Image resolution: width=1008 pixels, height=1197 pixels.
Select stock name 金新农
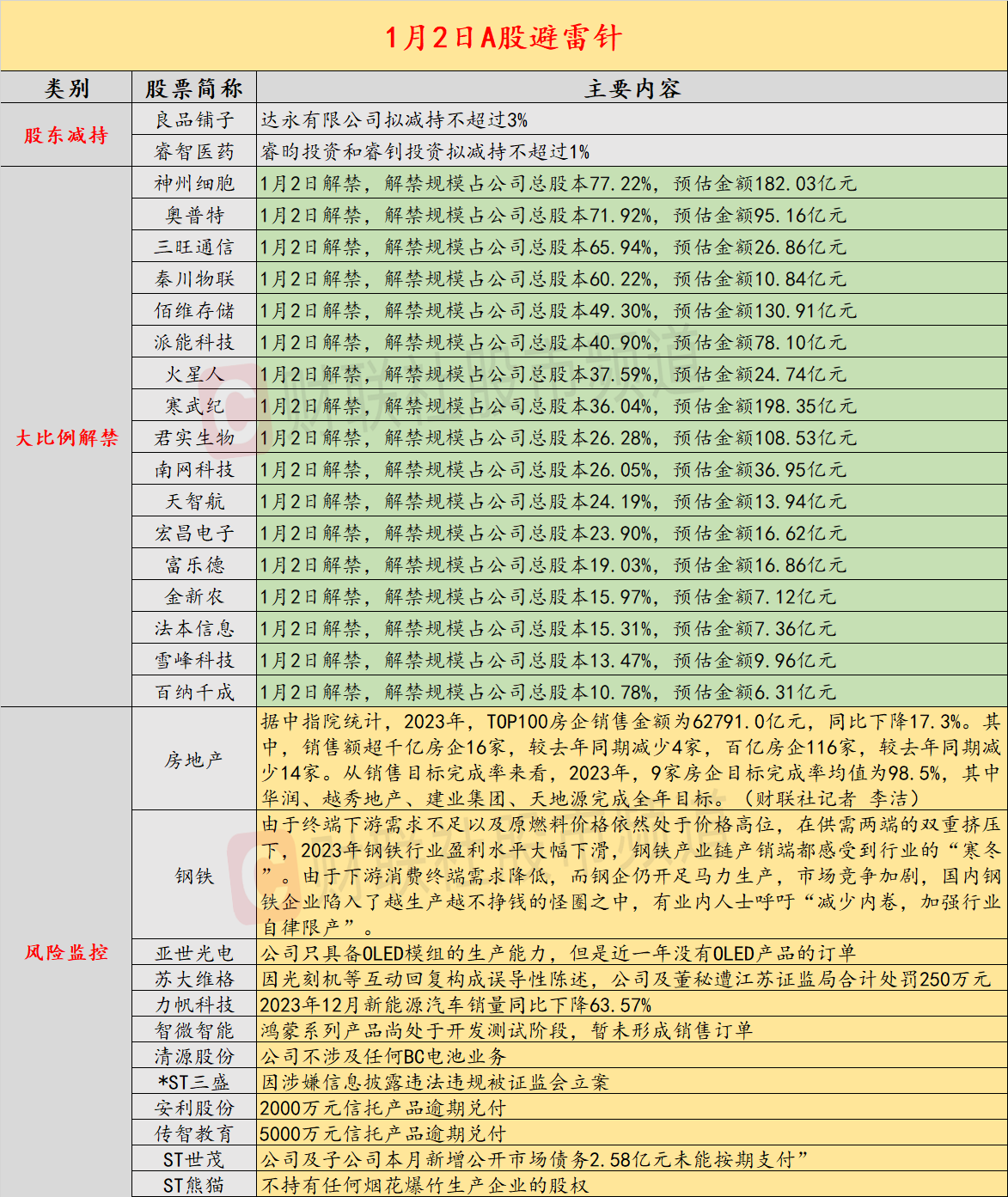194,596
